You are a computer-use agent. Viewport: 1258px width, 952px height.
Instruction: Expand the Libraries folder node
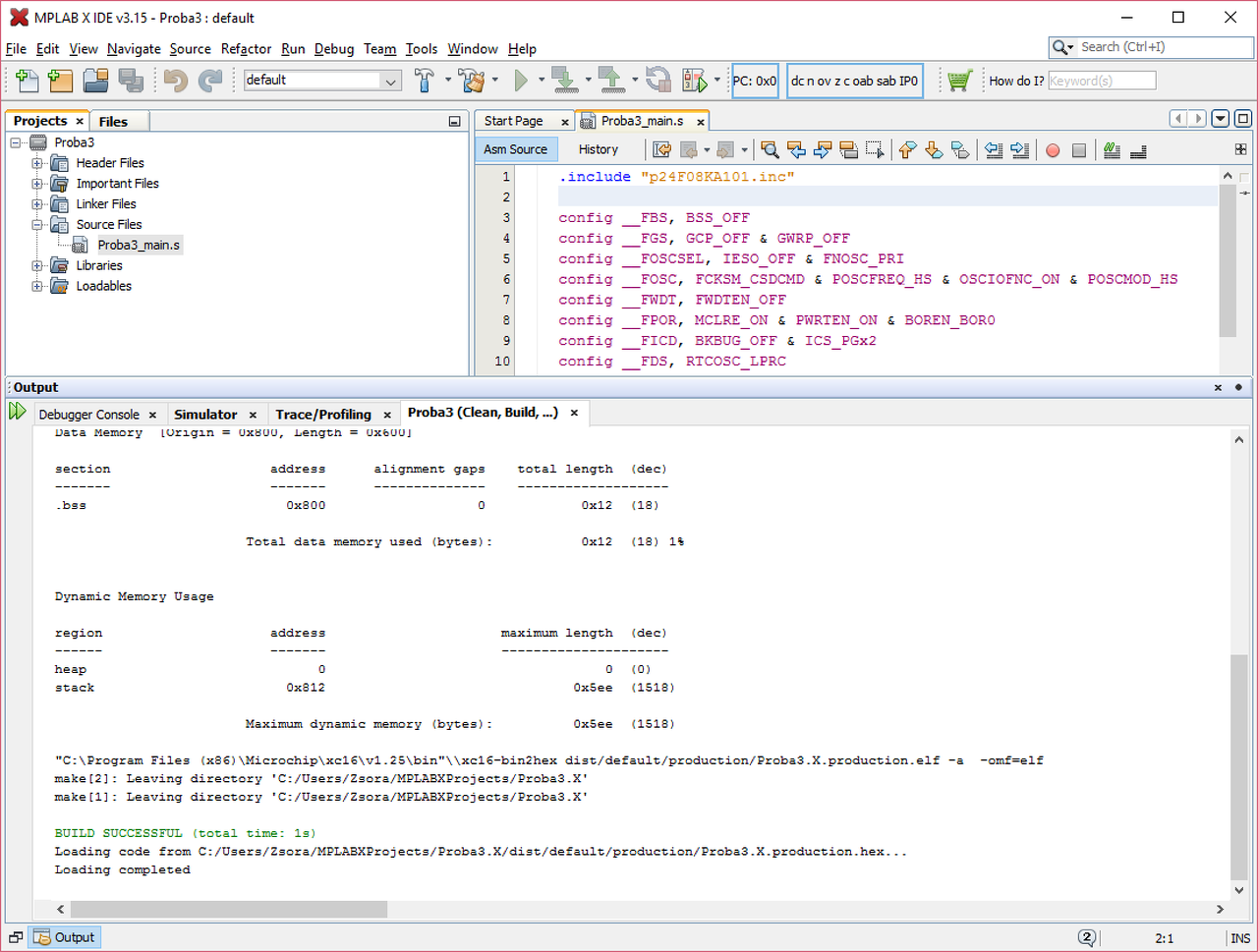[x=37, y=266]
